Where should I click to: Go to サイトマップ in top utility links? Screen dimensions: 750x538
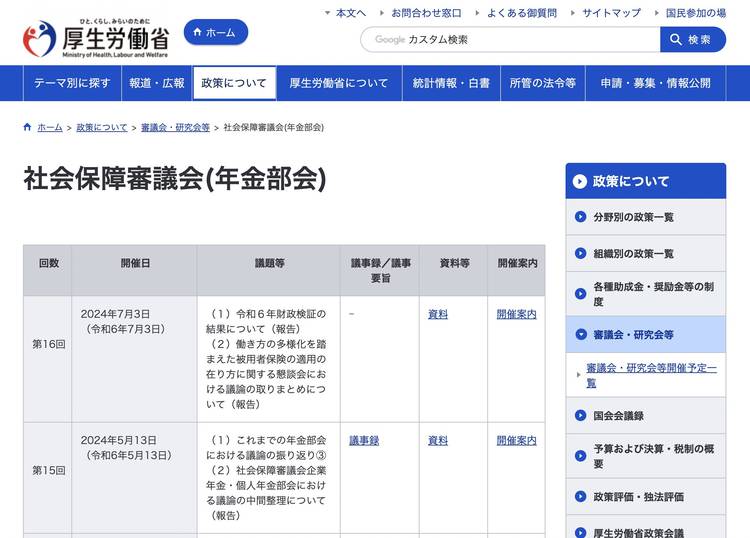(x=611, y=13)
